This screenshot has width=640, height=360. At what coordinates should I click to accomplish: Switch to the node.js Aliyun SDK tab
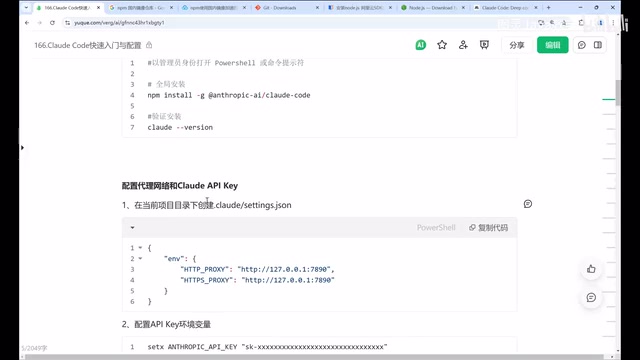360,8
